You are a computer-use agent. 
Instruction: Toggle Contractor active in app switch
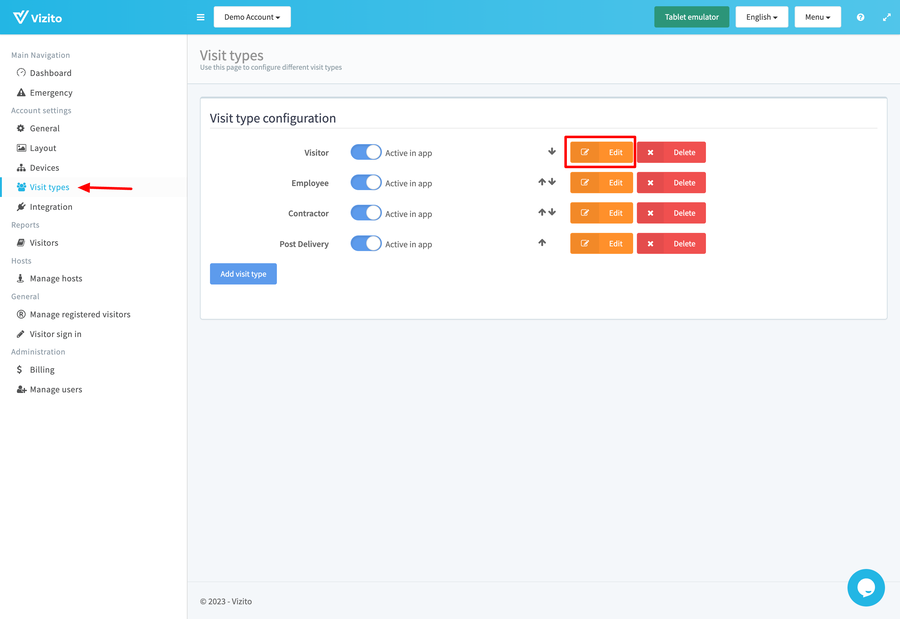tap(366, 213)
